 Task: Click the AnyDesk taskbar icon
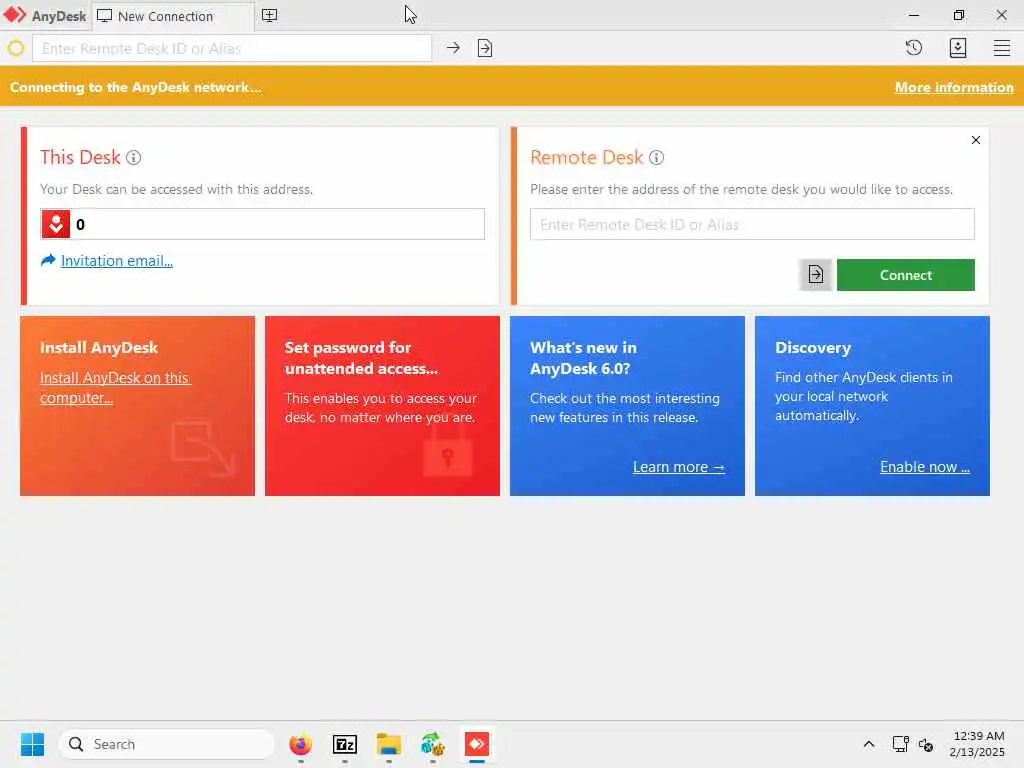point(477,744)
